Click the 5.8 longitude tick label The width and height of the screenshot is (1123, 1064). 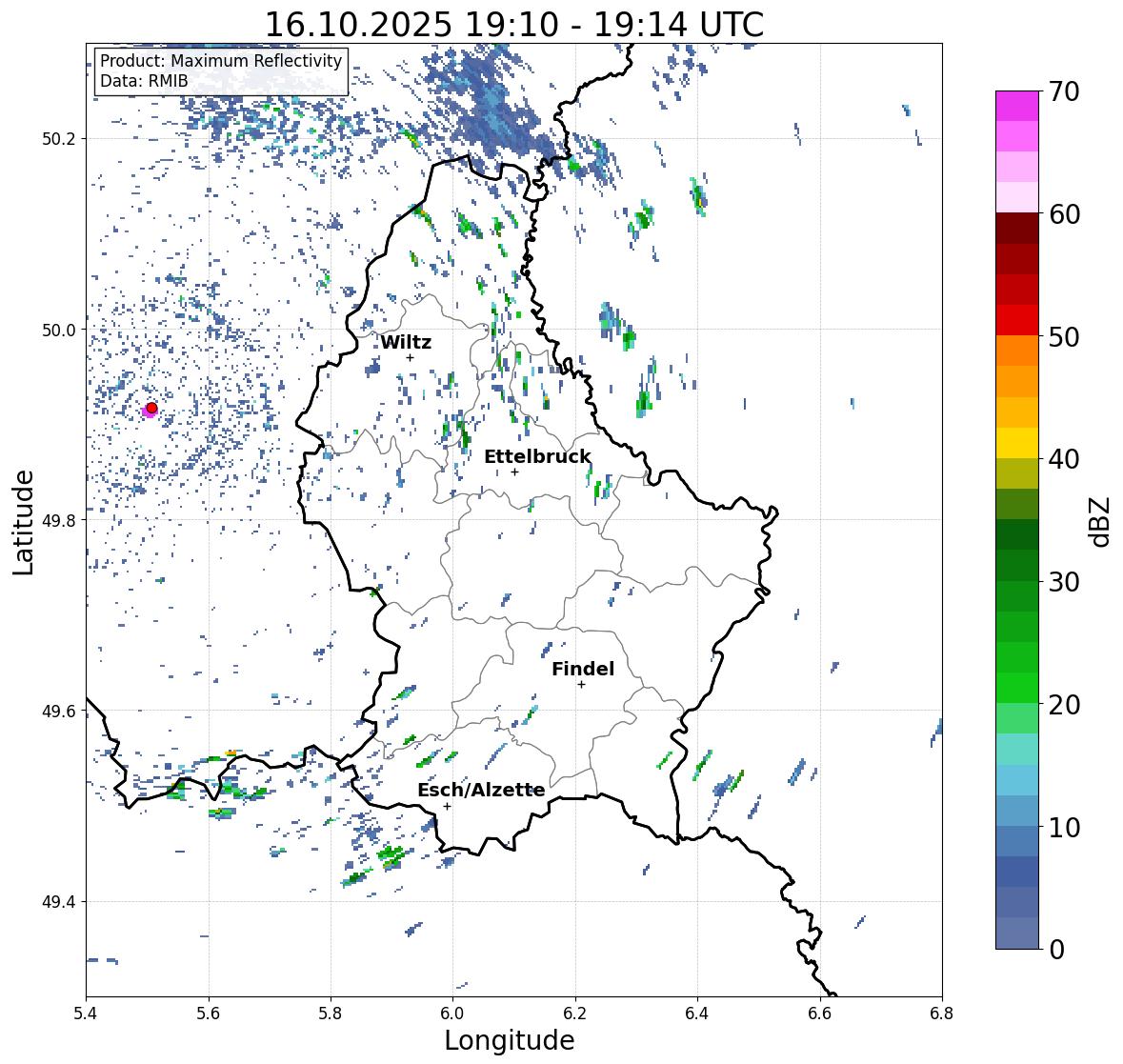pyautogui.click(x=331, y=1013)
